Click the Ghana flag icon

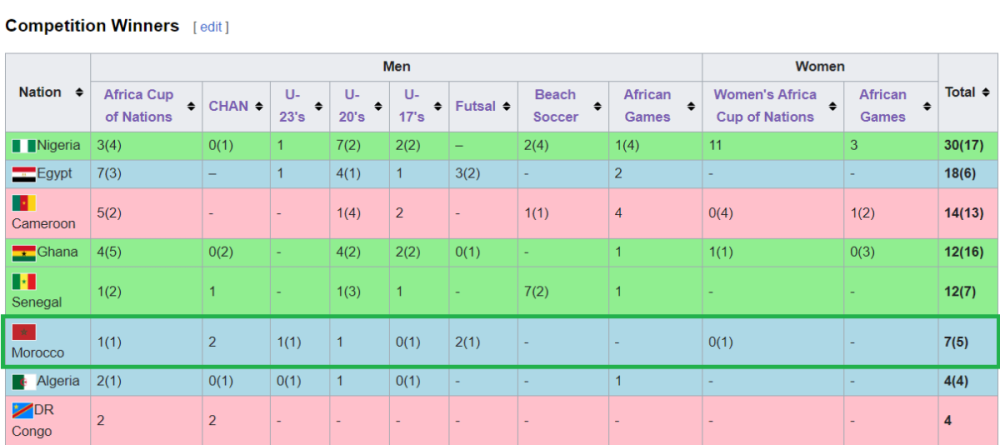[24, 253]
